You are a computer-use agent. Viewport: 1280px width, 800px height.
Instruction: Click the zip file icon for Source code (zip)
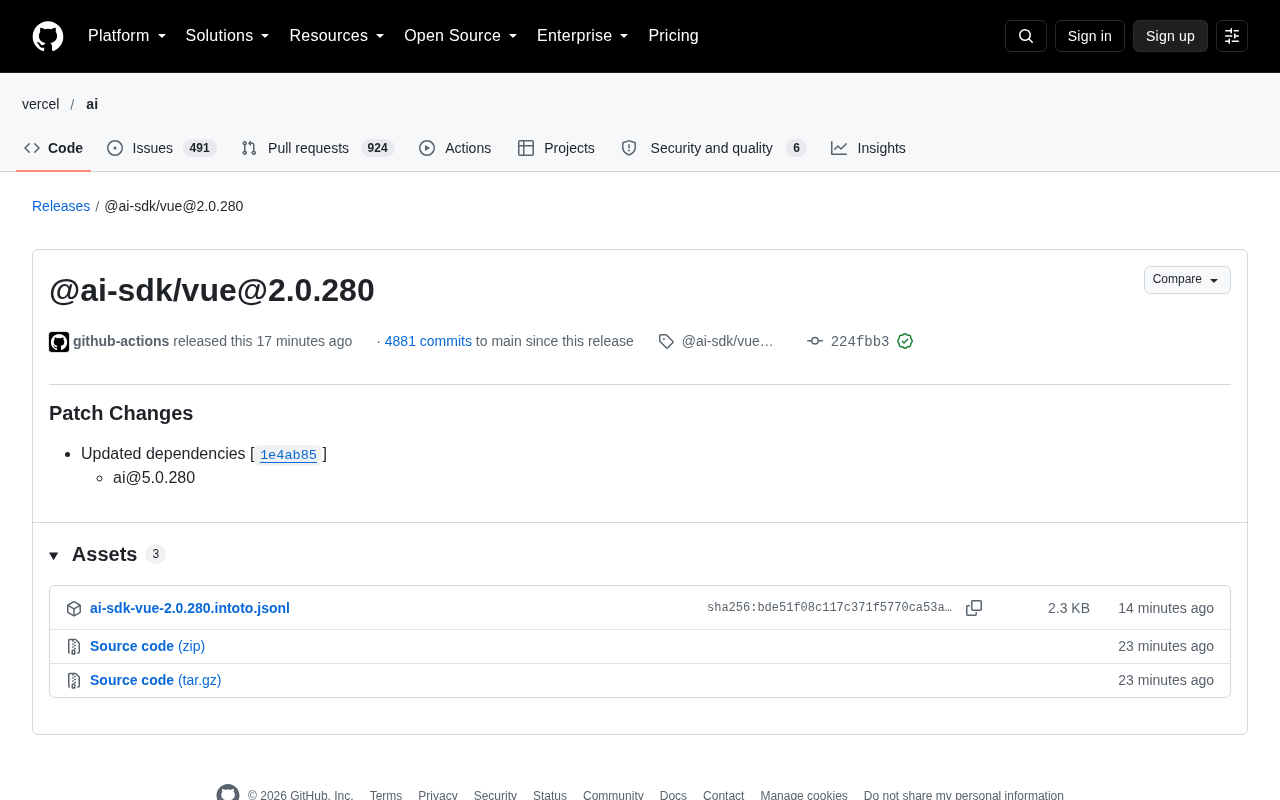tap(74, 647)
